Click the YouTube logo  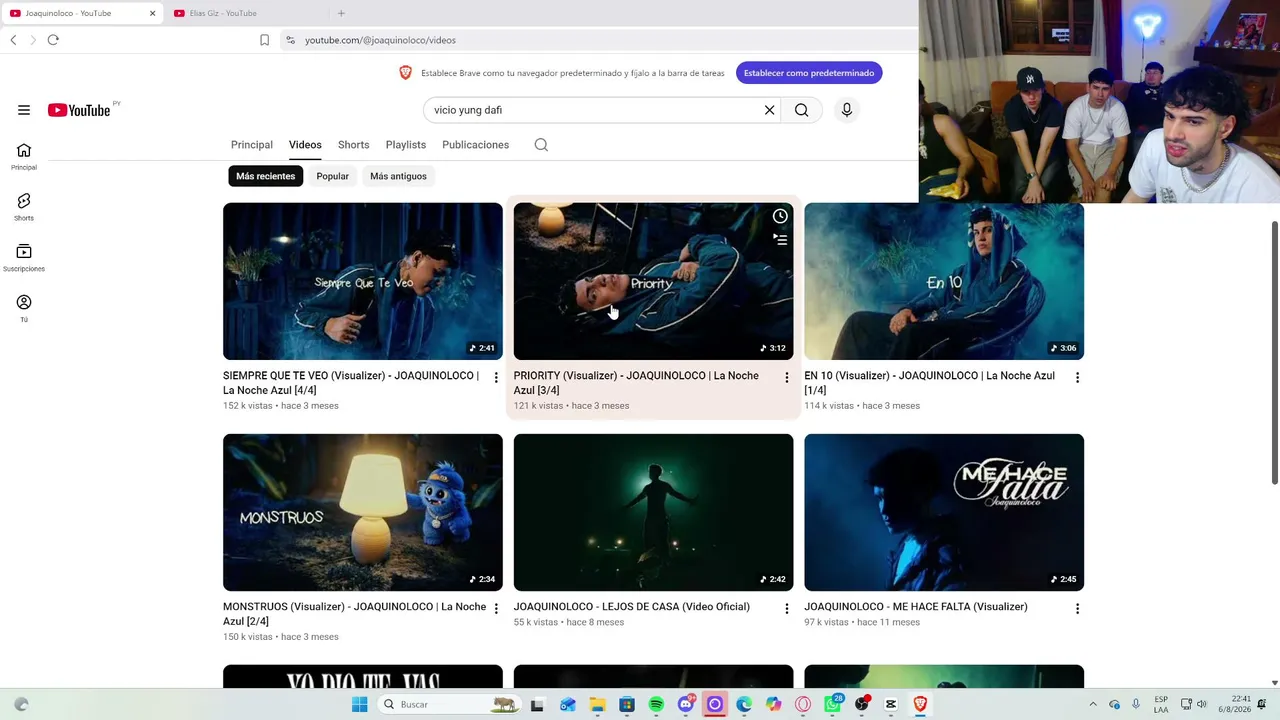point(79,110)
